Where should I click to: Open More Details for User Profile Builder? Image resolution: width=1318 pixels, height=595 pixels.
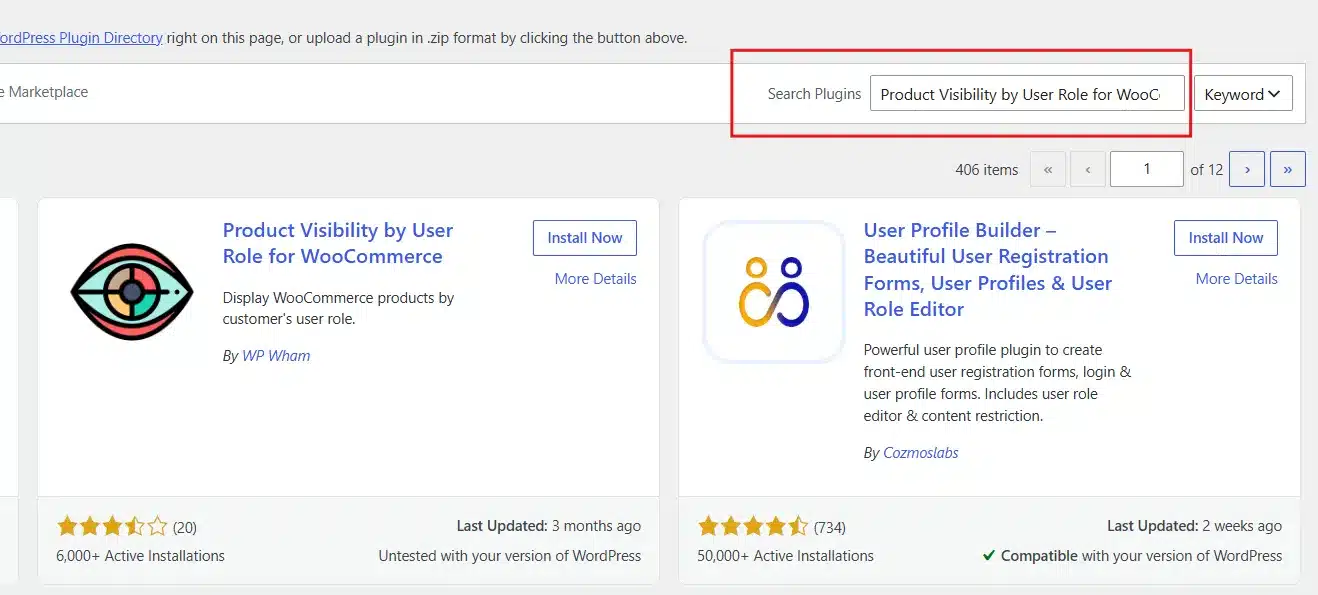[1237, 279]
